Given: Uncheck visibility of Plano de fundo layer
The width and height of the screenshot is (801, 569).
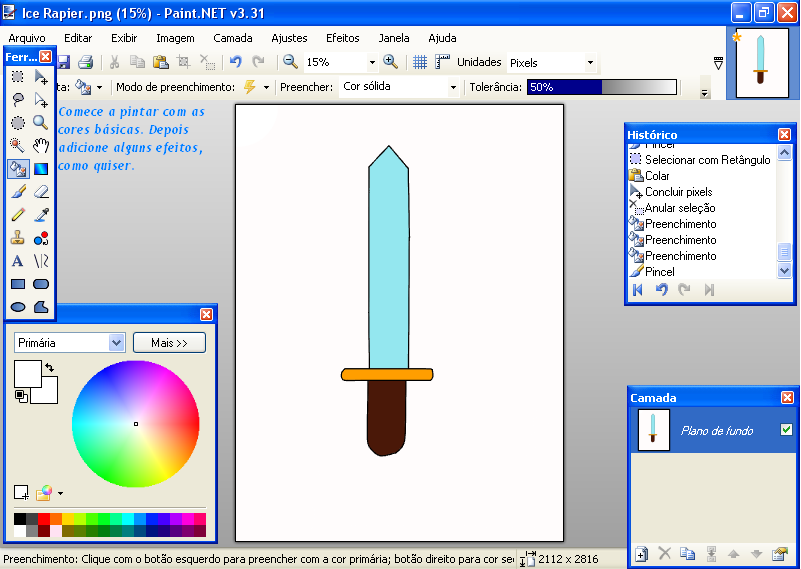Looking at the screenshot, I should (x=786, y=430).
